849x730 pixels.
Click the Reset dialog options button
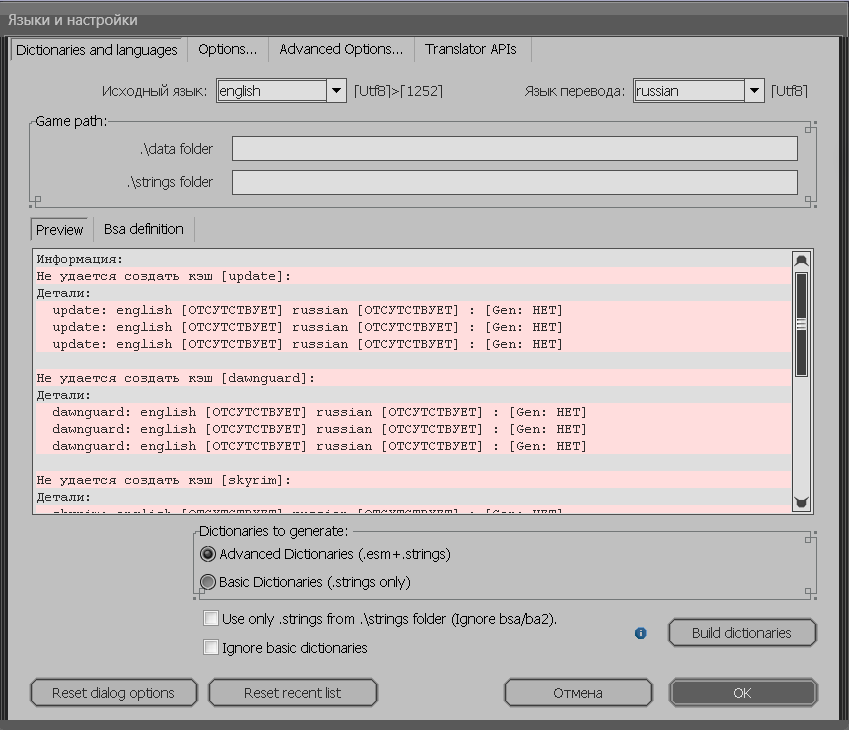113,693
